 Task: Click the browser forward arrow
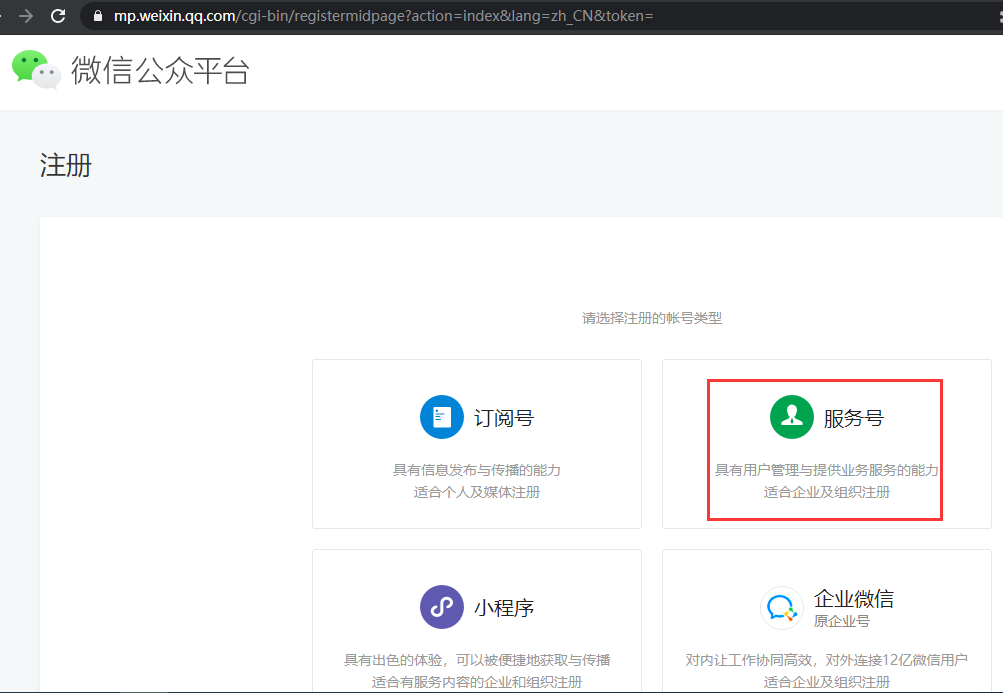click(26, 15)
